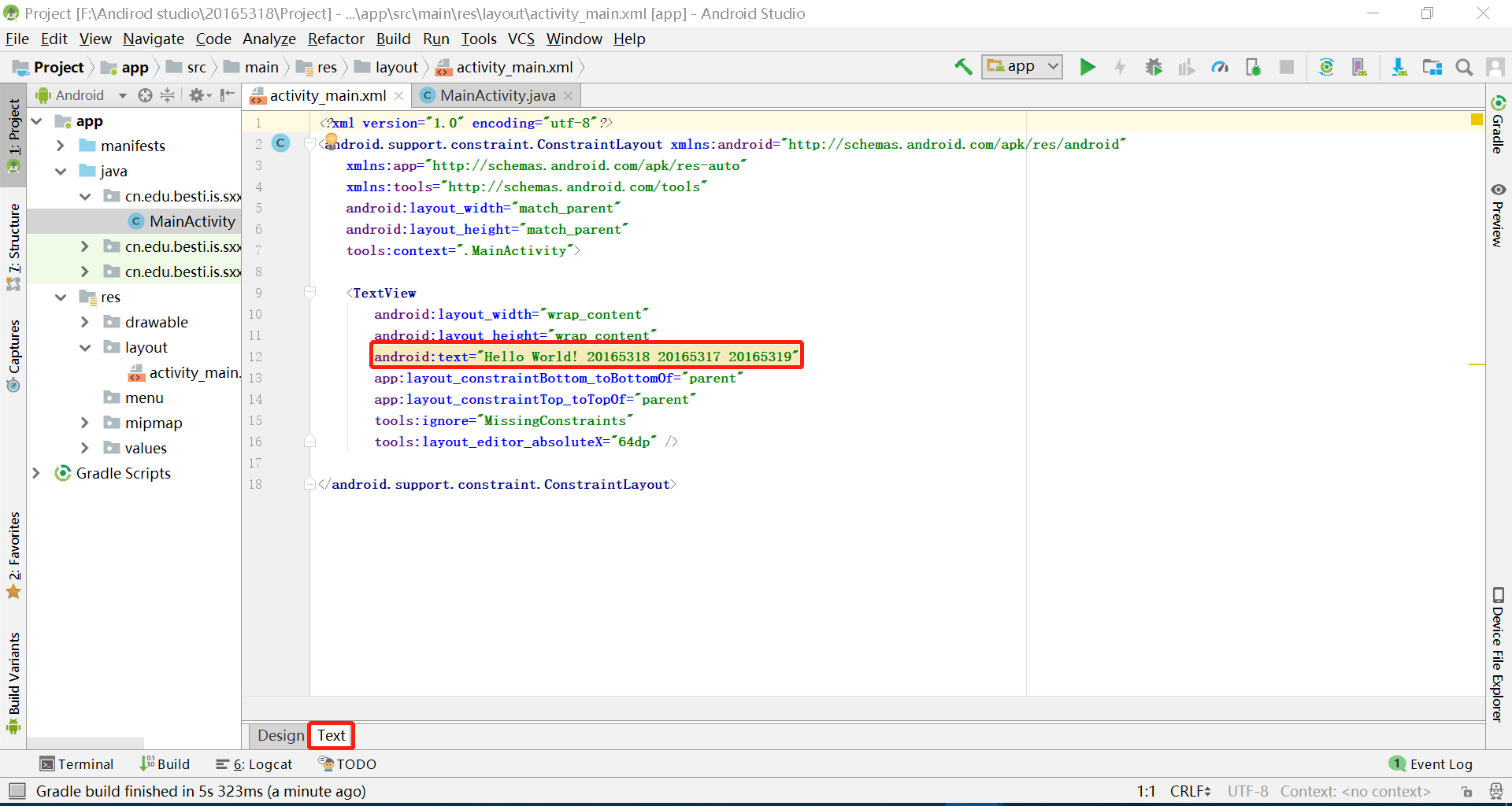
Task: Click collapse all icon in Project panel
Action: [x=167, y=95]
